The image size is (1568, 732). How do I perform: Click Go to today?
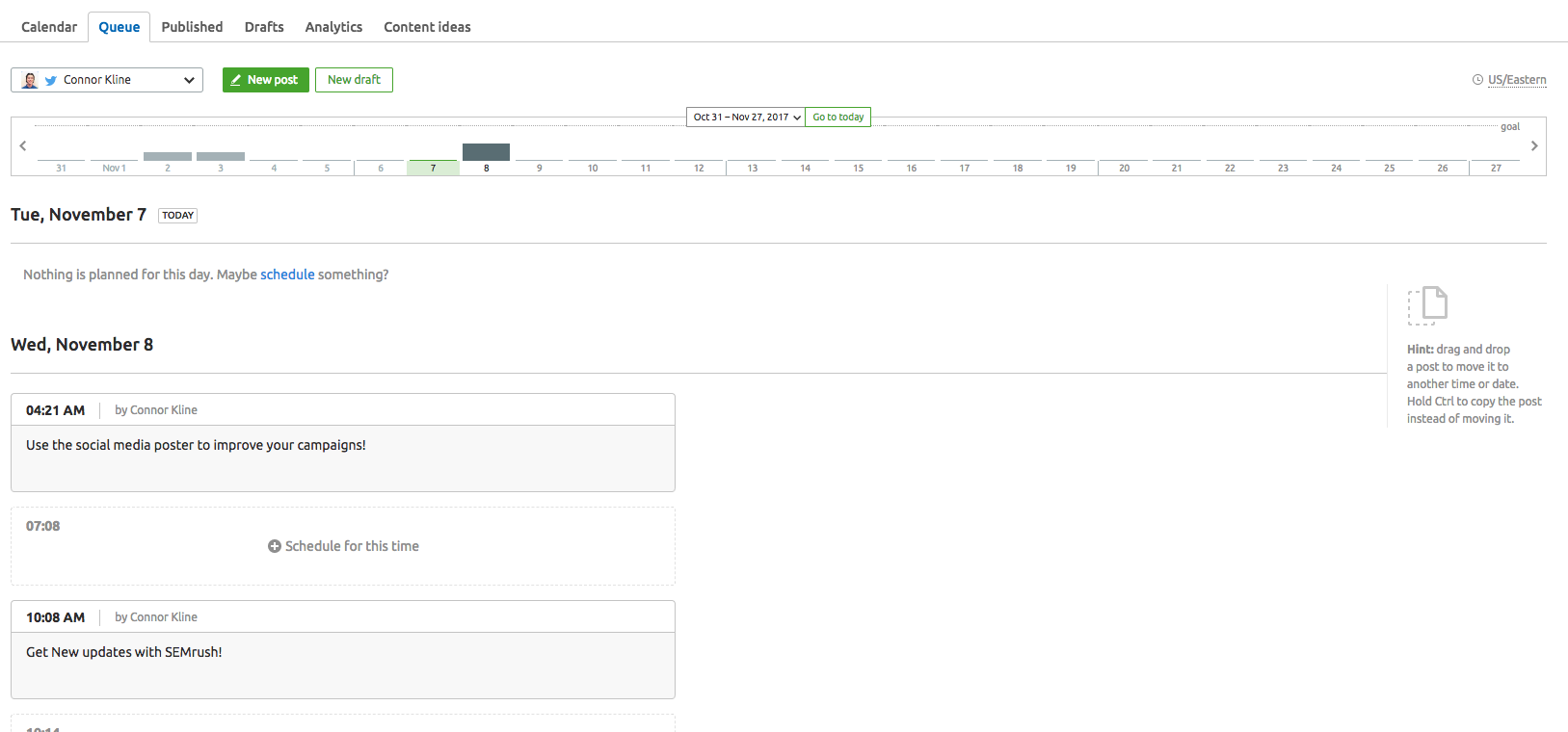(x=838, y=118)
